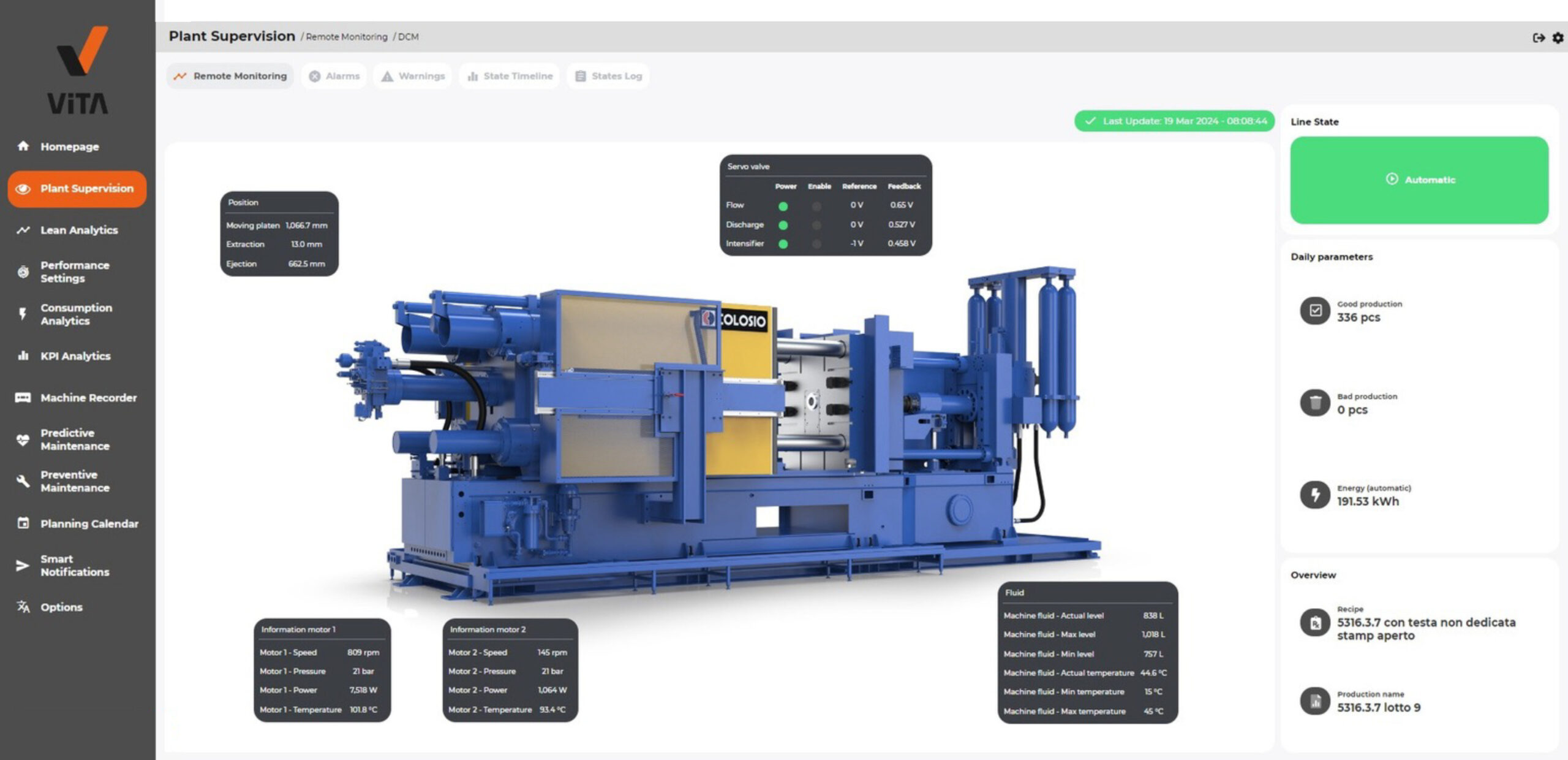Viewport: 1568px width, 760px height.
Task: Click the Flow enable indicator
Action: [816, 206]
